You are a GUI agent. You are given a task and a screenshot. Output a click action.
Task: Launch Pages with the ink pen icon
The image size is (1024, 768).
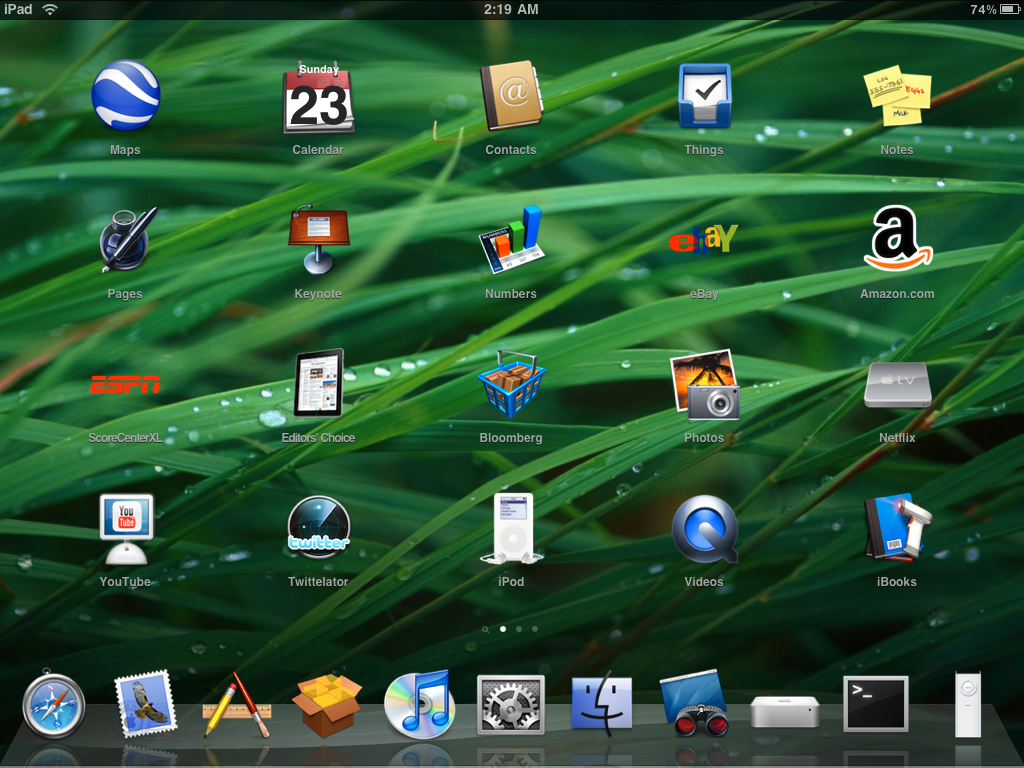(x=128, y=239)
